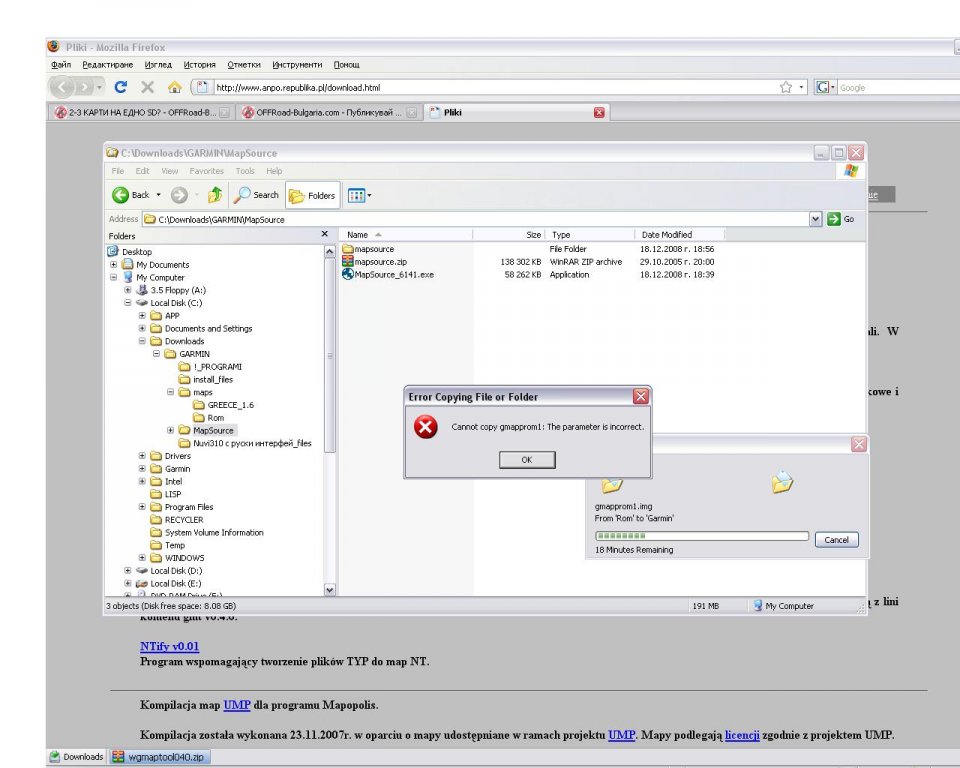Select the Rom folder in tree

coord(209,418)
